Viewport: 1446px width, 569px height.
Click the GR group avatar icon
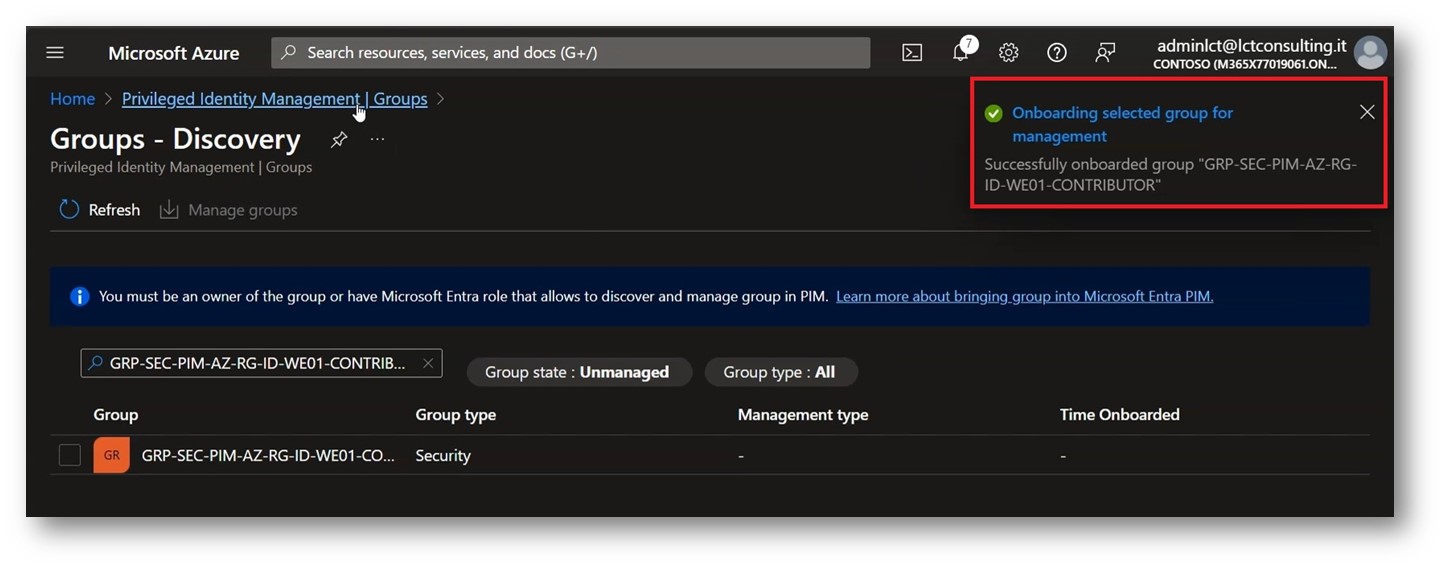112,455
